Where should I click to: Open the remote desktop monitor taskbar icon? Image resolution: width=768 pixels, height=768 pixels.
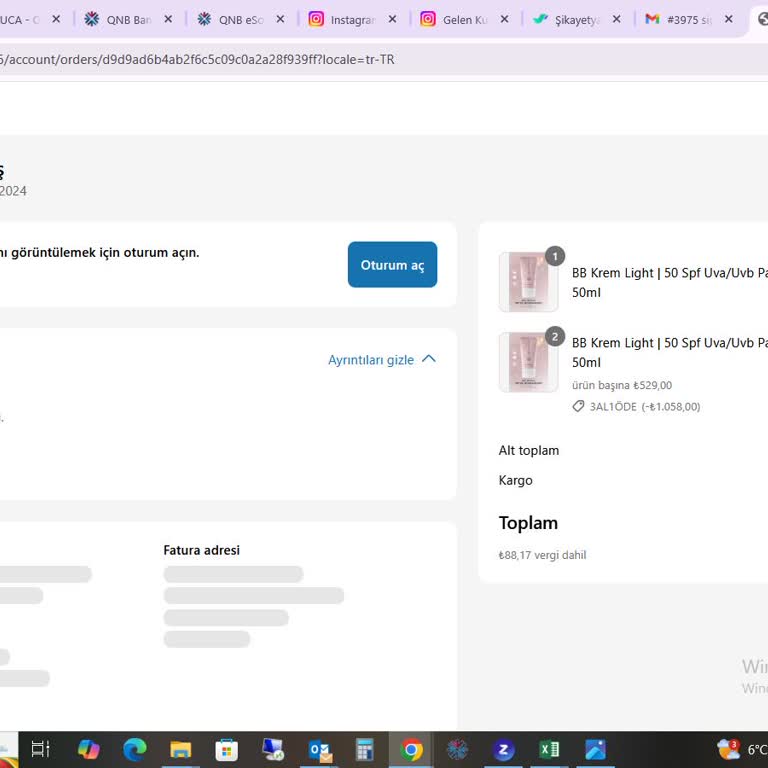(x=273, y=749)
